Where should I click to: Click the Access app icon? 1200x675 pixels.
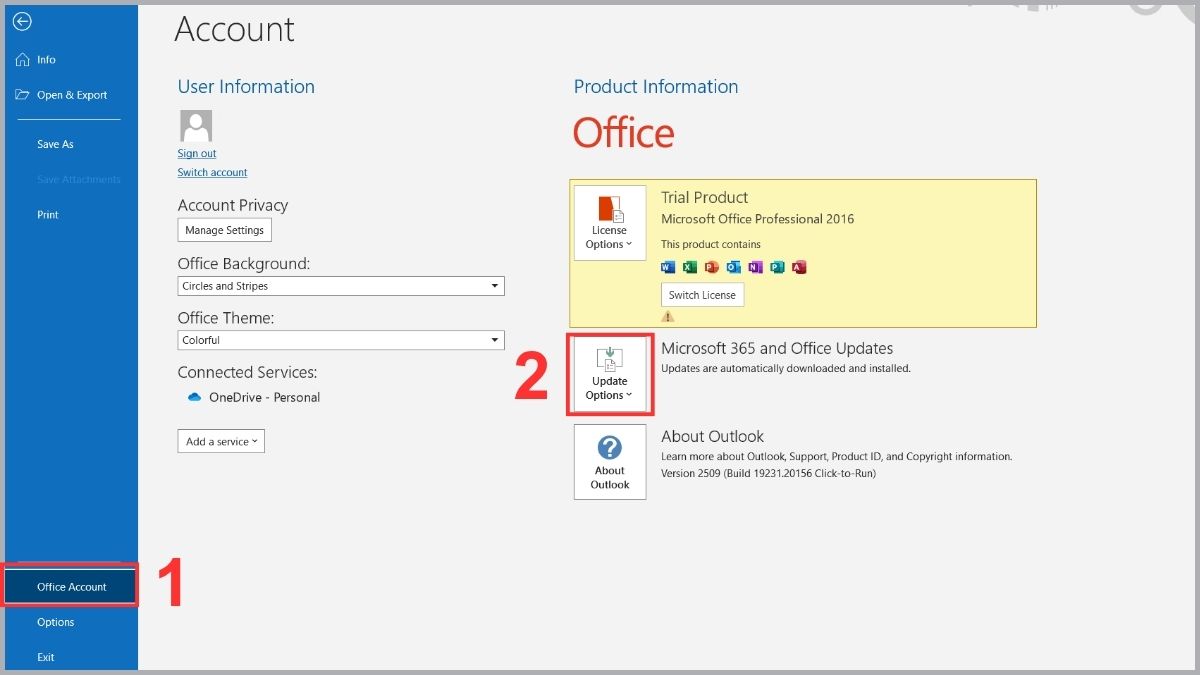click(799, 267)
